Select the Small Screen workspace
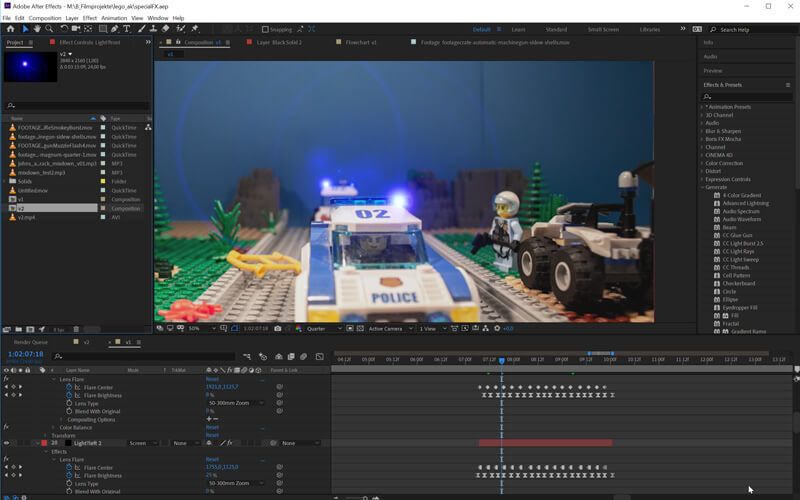The height and width of the screenshot is (500, 800). pos(603,30)
